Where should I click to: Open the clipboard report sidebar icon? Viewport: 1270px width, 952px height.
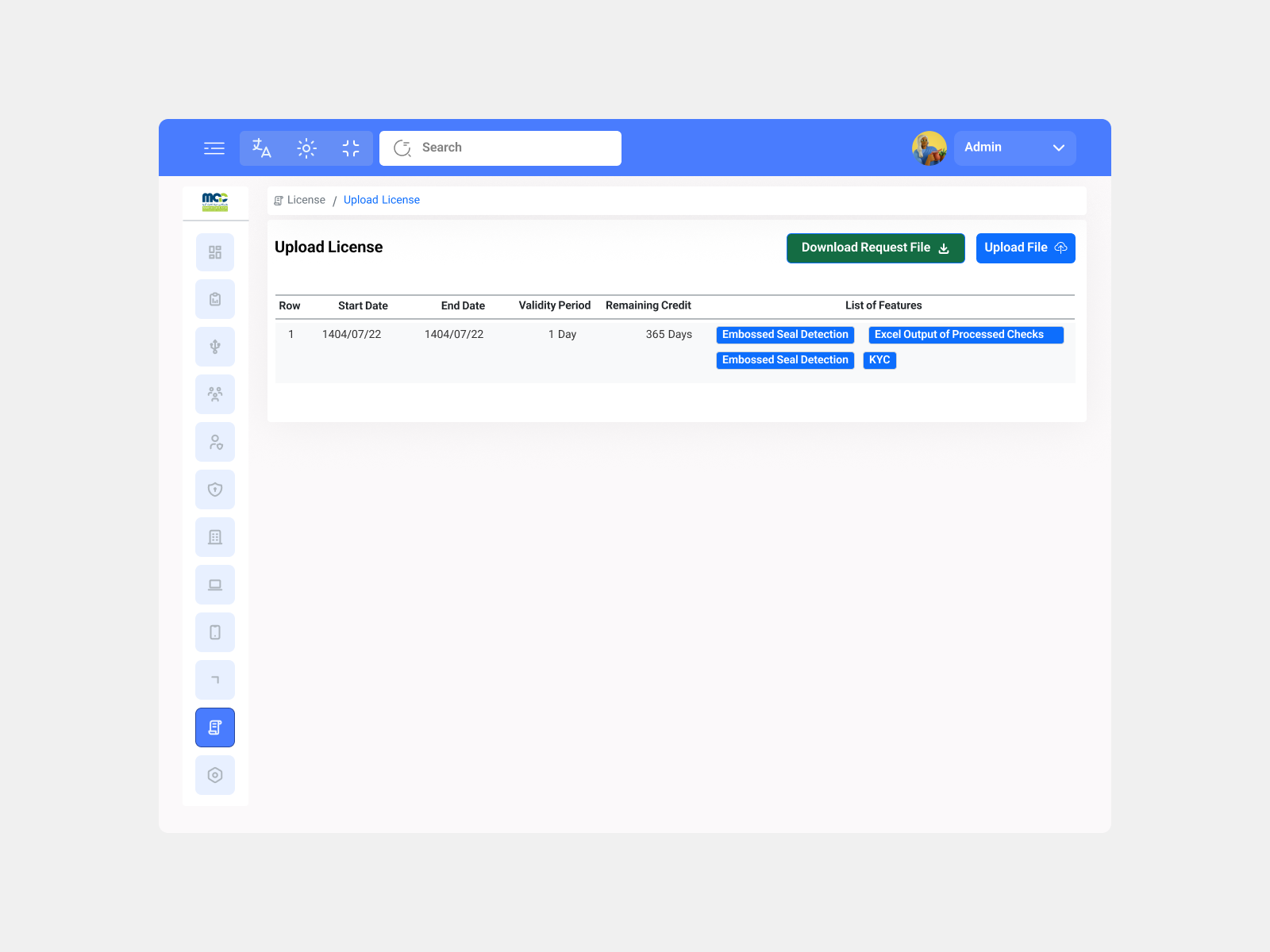[x=215, y=299]
